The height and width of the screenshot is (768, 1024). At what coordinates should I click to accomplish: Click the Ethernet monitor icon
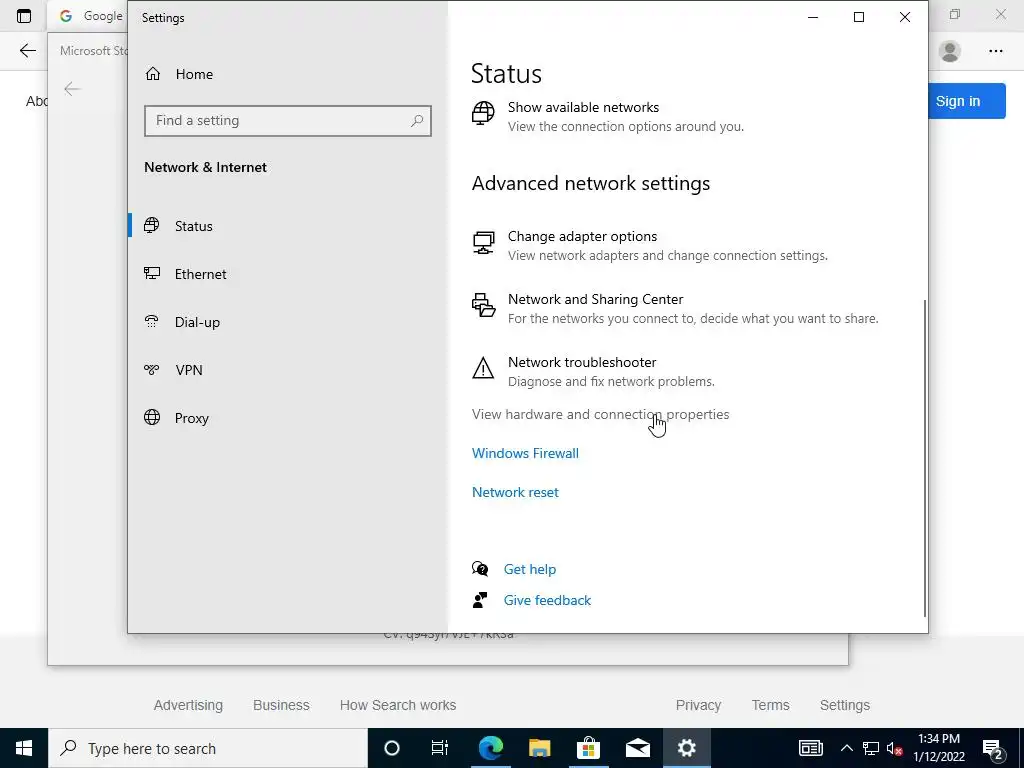[152, 274]
